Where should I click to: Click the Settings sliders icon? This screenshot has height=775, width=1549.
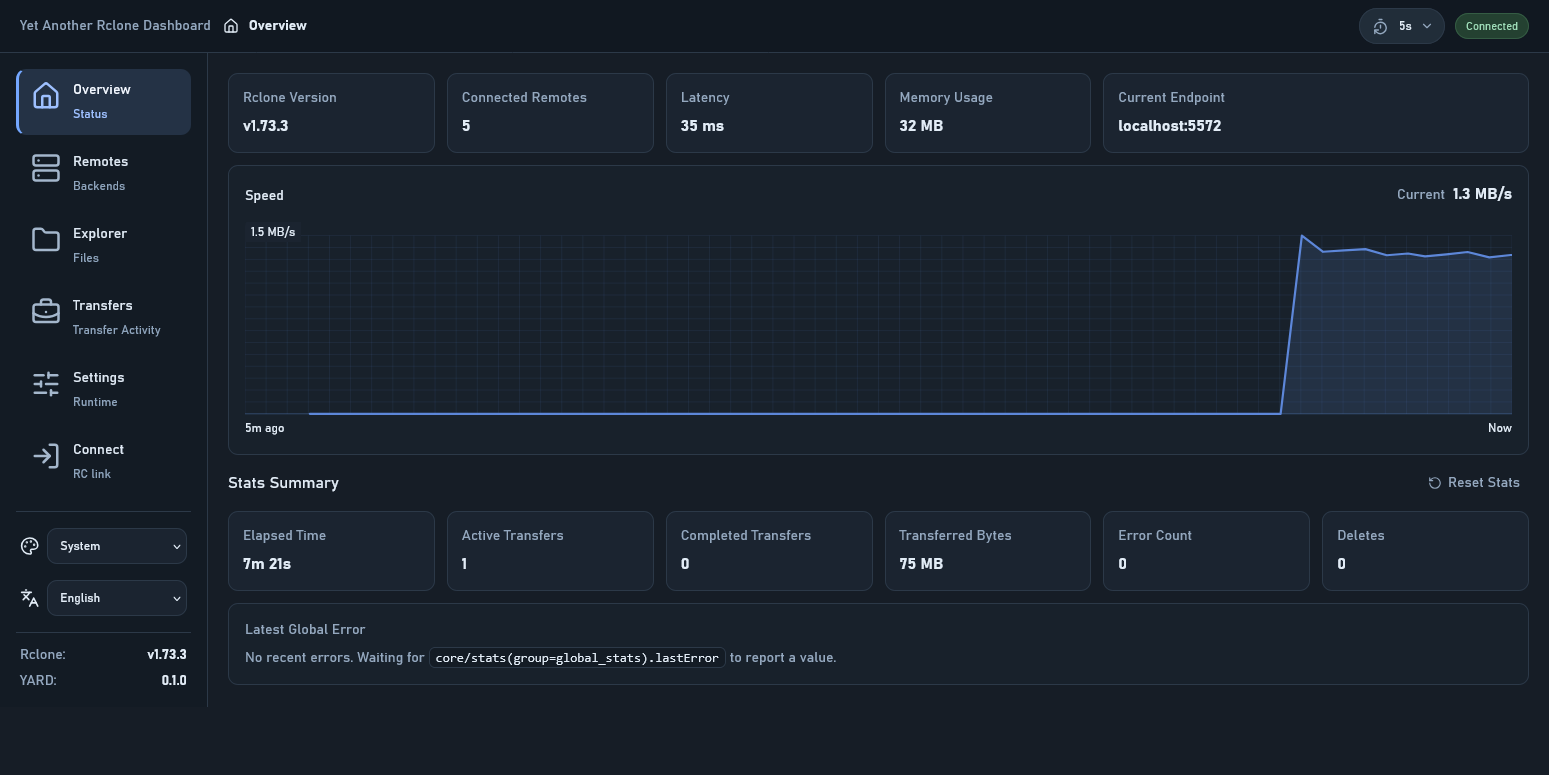[46, 384]
